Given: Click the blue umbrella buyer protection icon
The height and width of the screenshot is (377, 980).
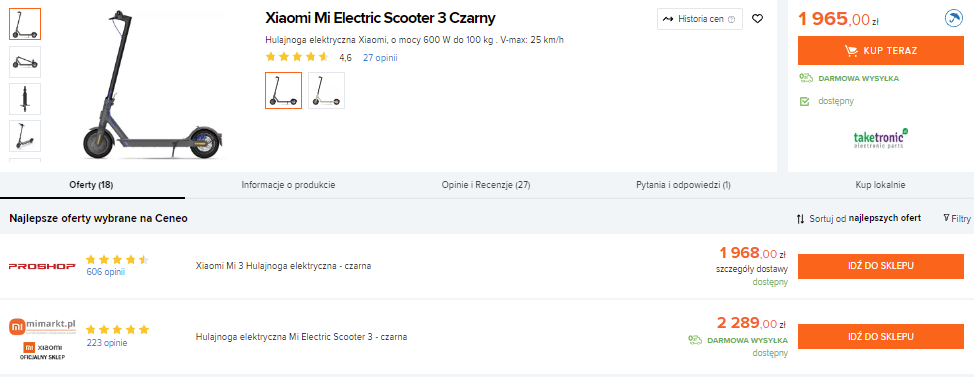Looking at the screenshot, I should click(954, 19).
